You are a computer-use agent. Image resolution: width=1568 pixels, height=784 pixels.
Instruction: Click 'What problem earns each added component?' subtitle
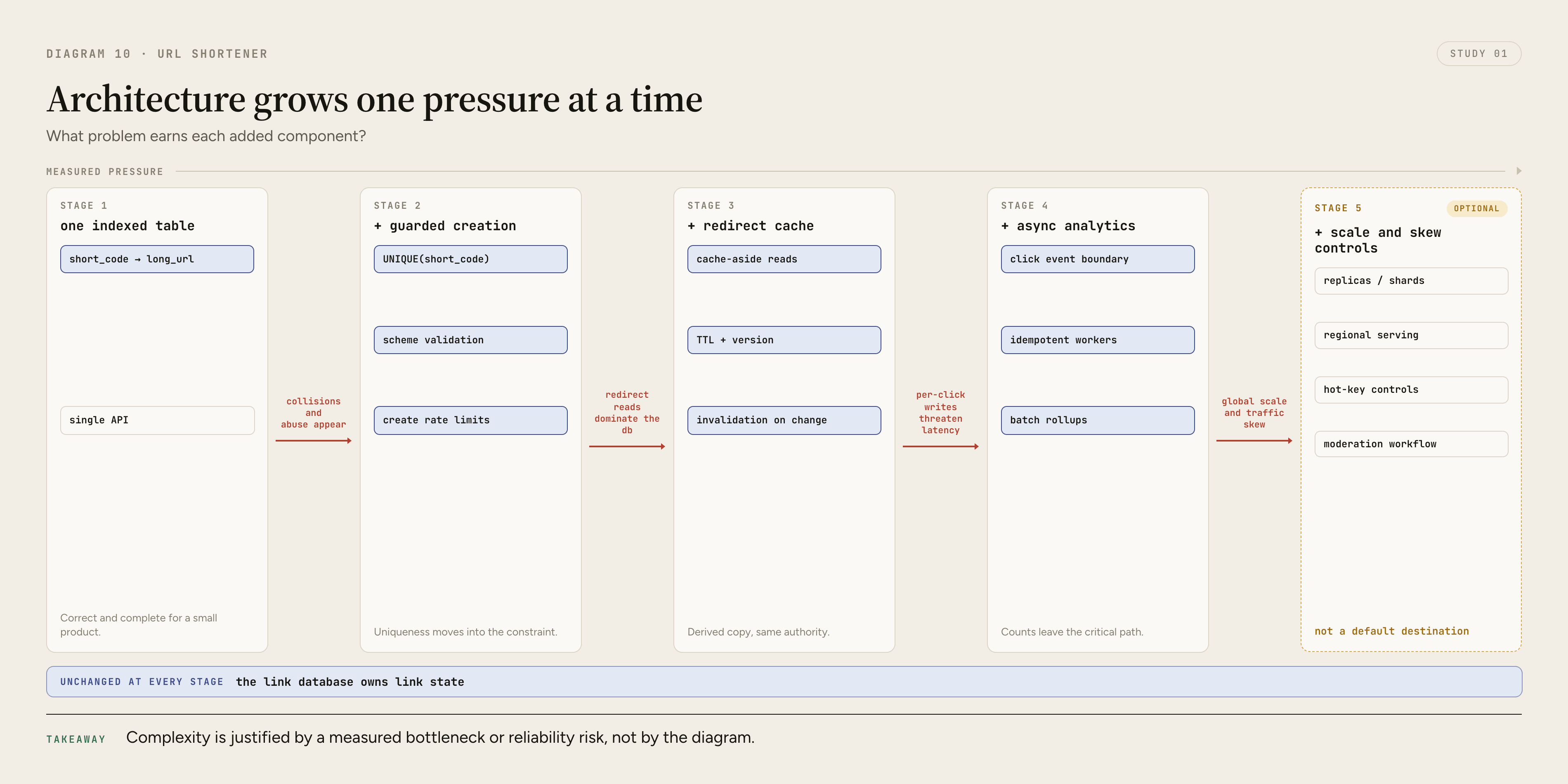(x=206, y=136)
